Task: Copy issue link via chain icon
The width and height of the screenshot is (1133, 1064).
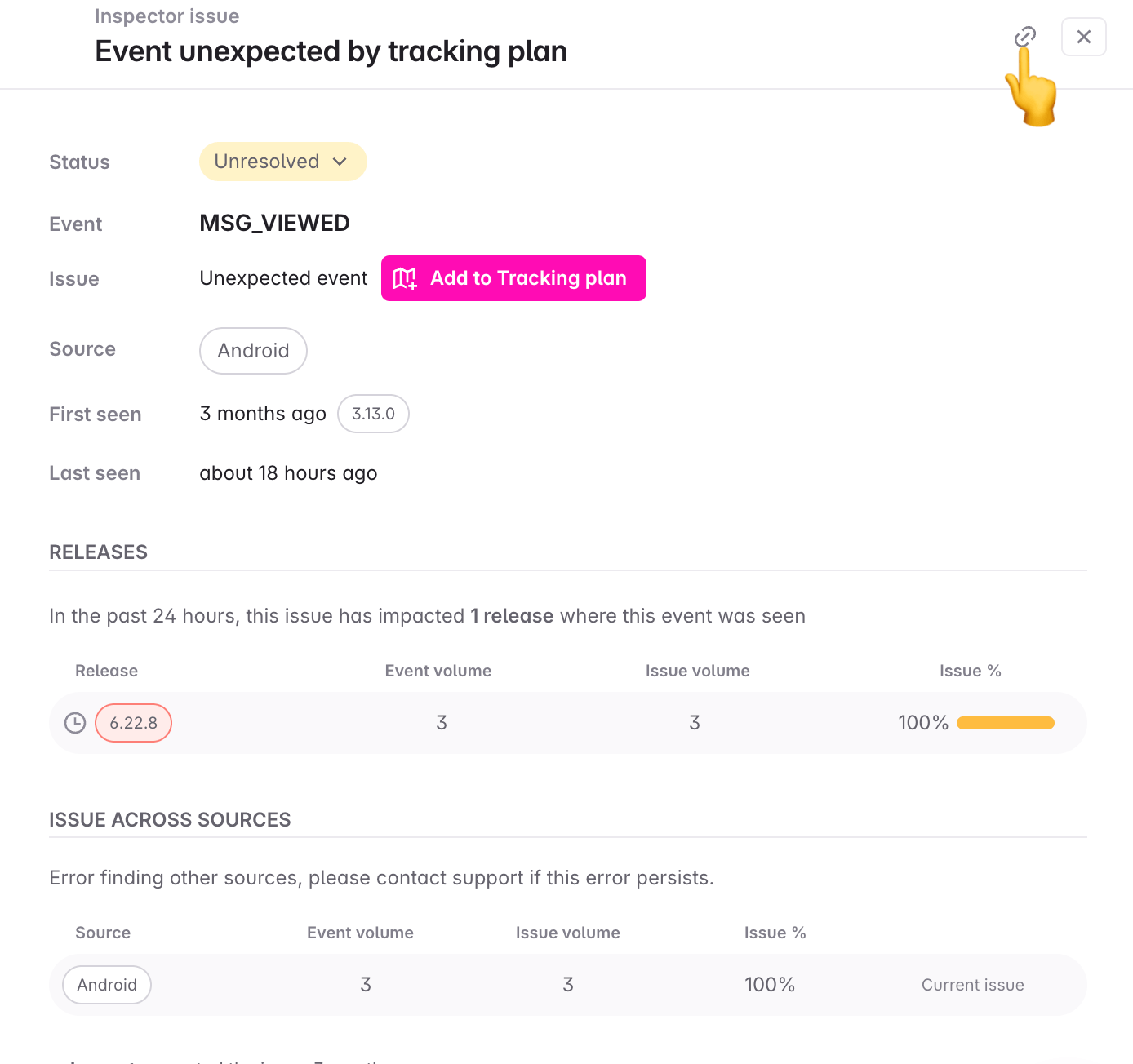Action: pos(1024,37)
